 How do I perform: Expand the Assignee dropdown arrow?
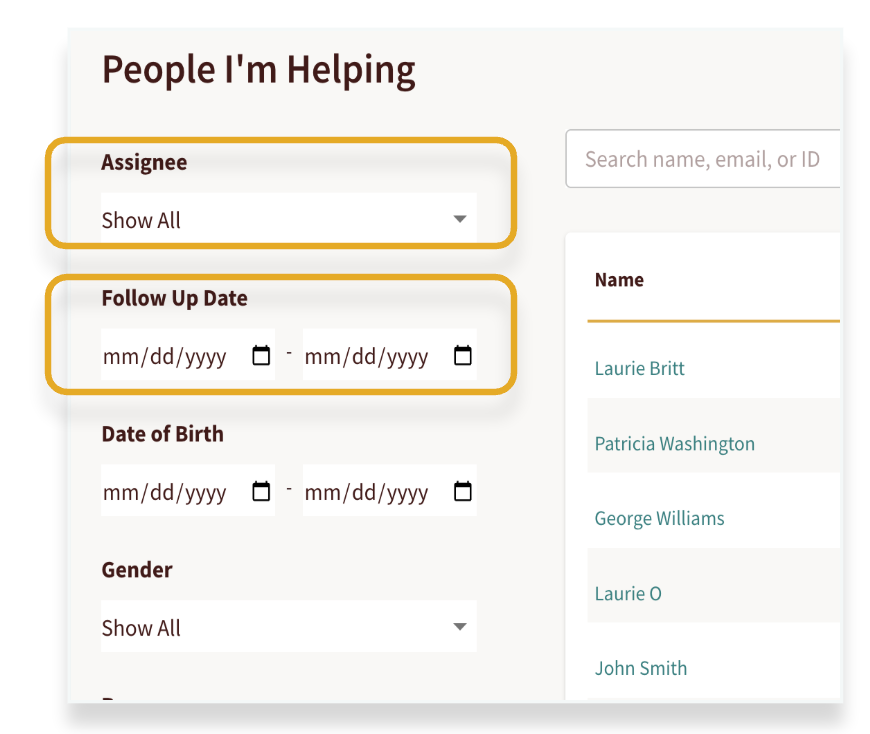click(x=459, y=219)
